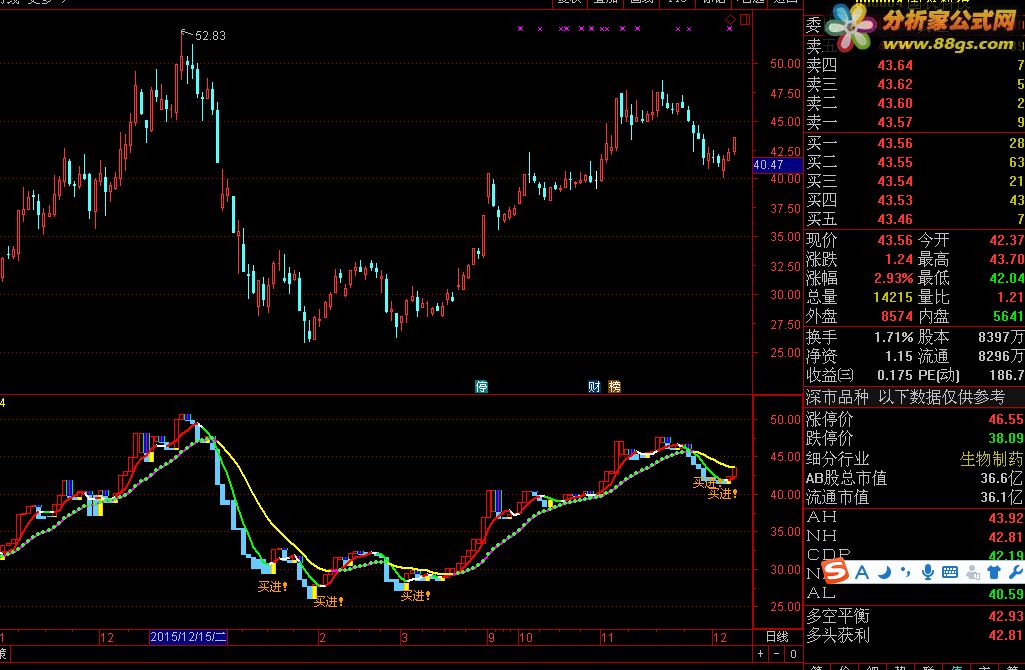Click the 生物制药 industry label
Image resolution: width=1025 pixels, height=670 pixels.
[x=991, y=459]
